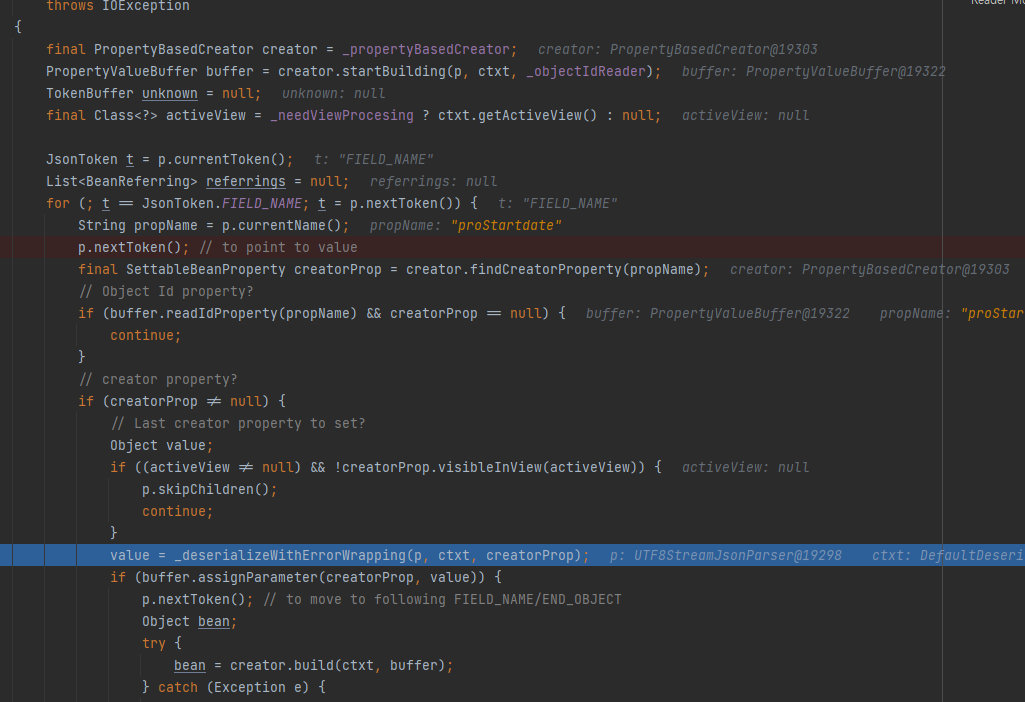This screenshot has width=1025, height=702.
Task: Click the 'Object value;' declaration
Action: coord(161,446)
